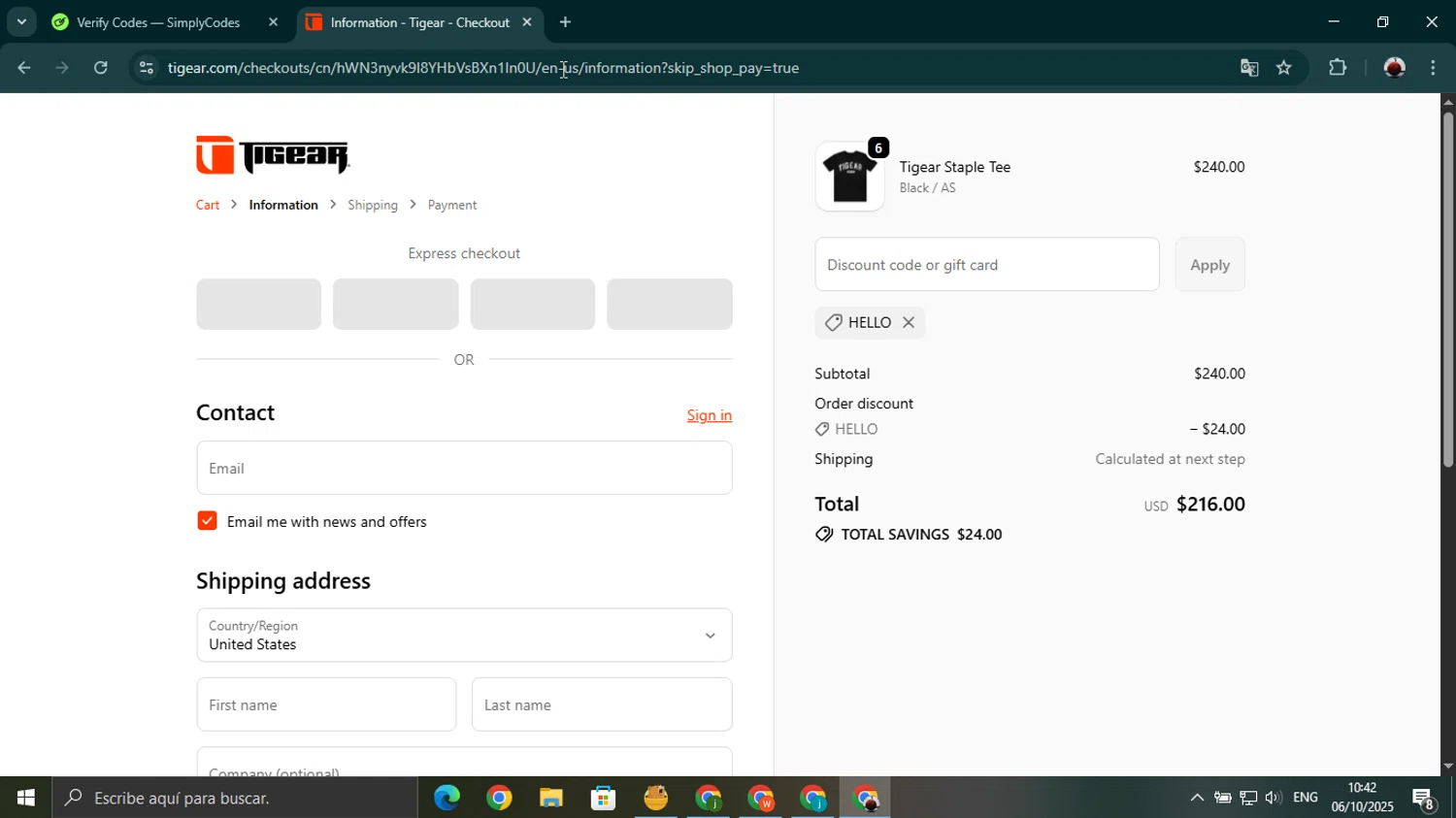
Task: Focus the First name field
Action: (326, 704)
